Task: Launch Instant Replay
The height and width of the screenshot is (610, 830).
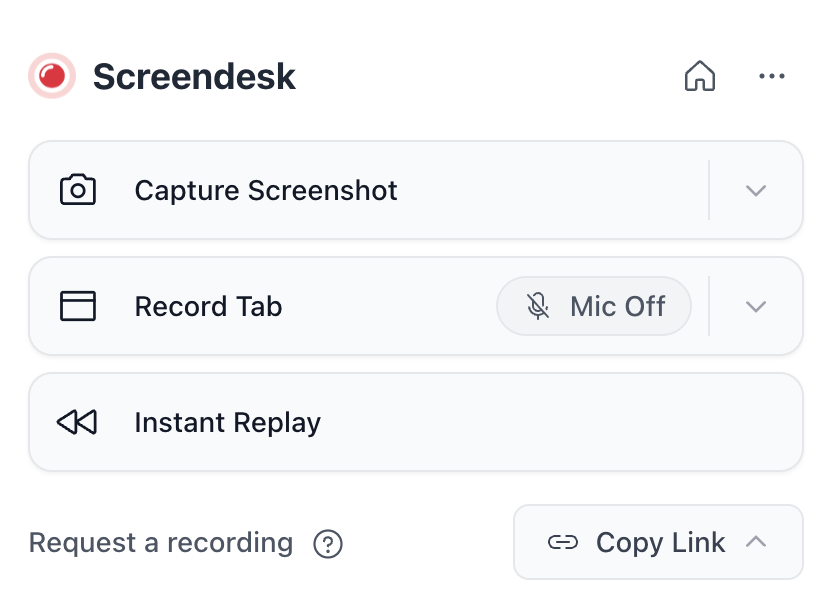Action: (x=227, y=422)
